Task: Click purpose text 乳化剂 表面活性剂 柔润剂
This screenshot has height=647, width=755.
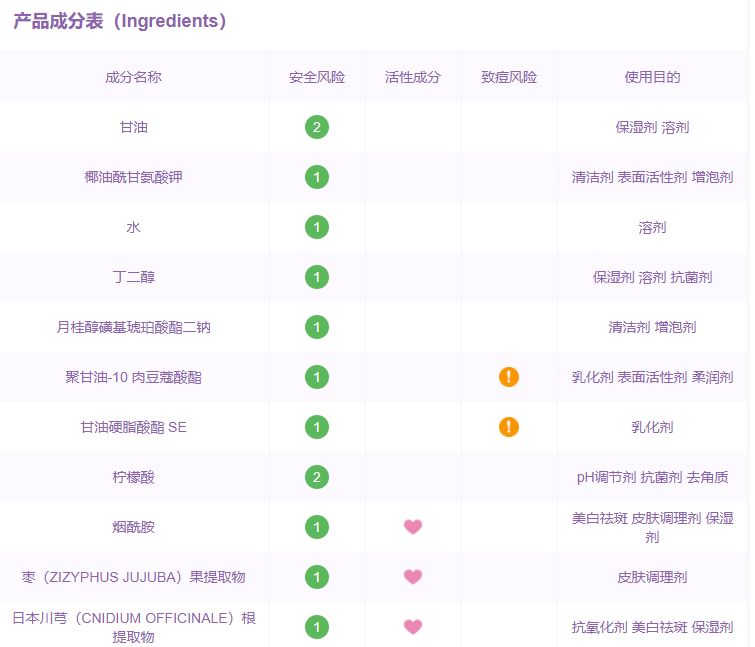Action: click(x=652, y=377)
